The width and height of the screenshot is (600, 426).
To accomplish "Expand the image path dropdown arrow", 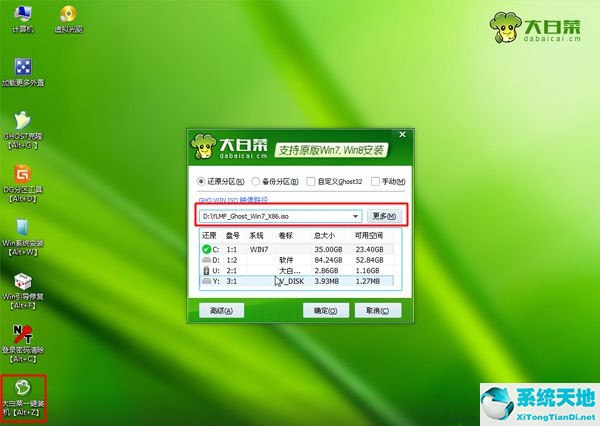I will point(355,216).
